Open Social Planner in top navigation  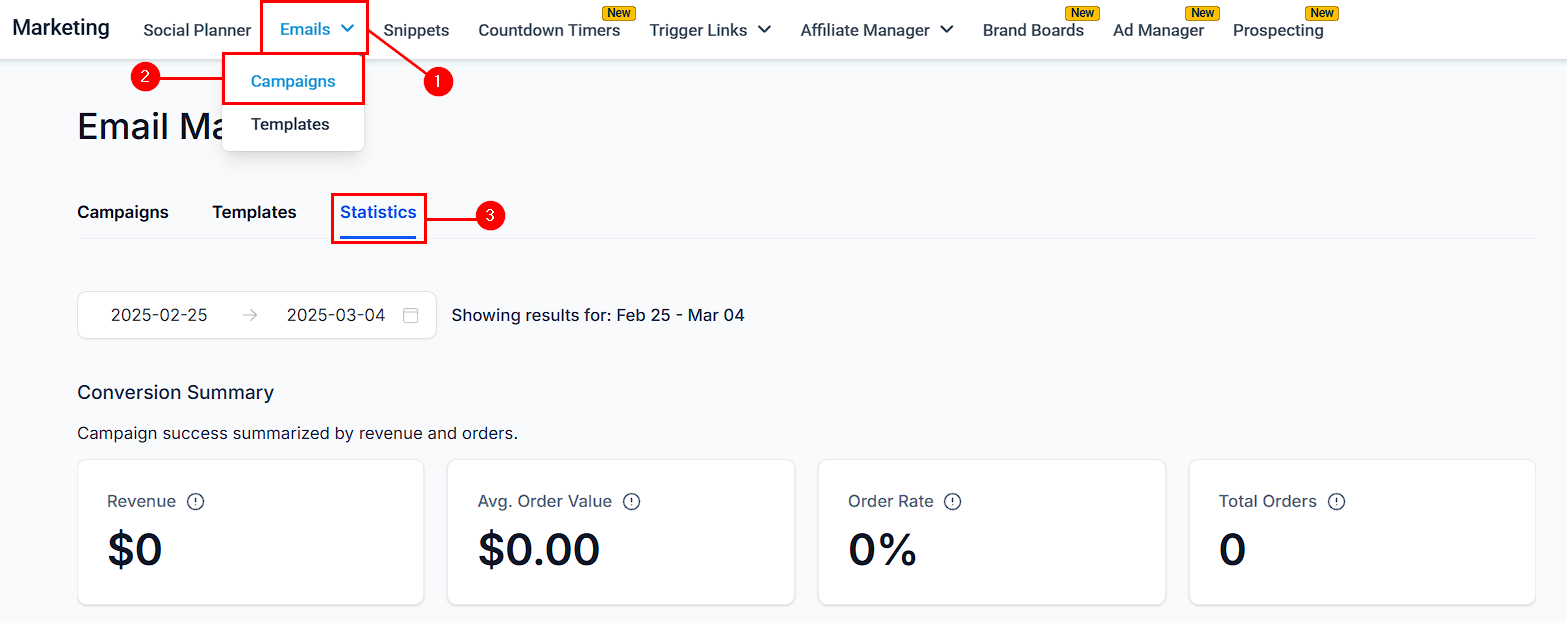(x=197, y=30)
